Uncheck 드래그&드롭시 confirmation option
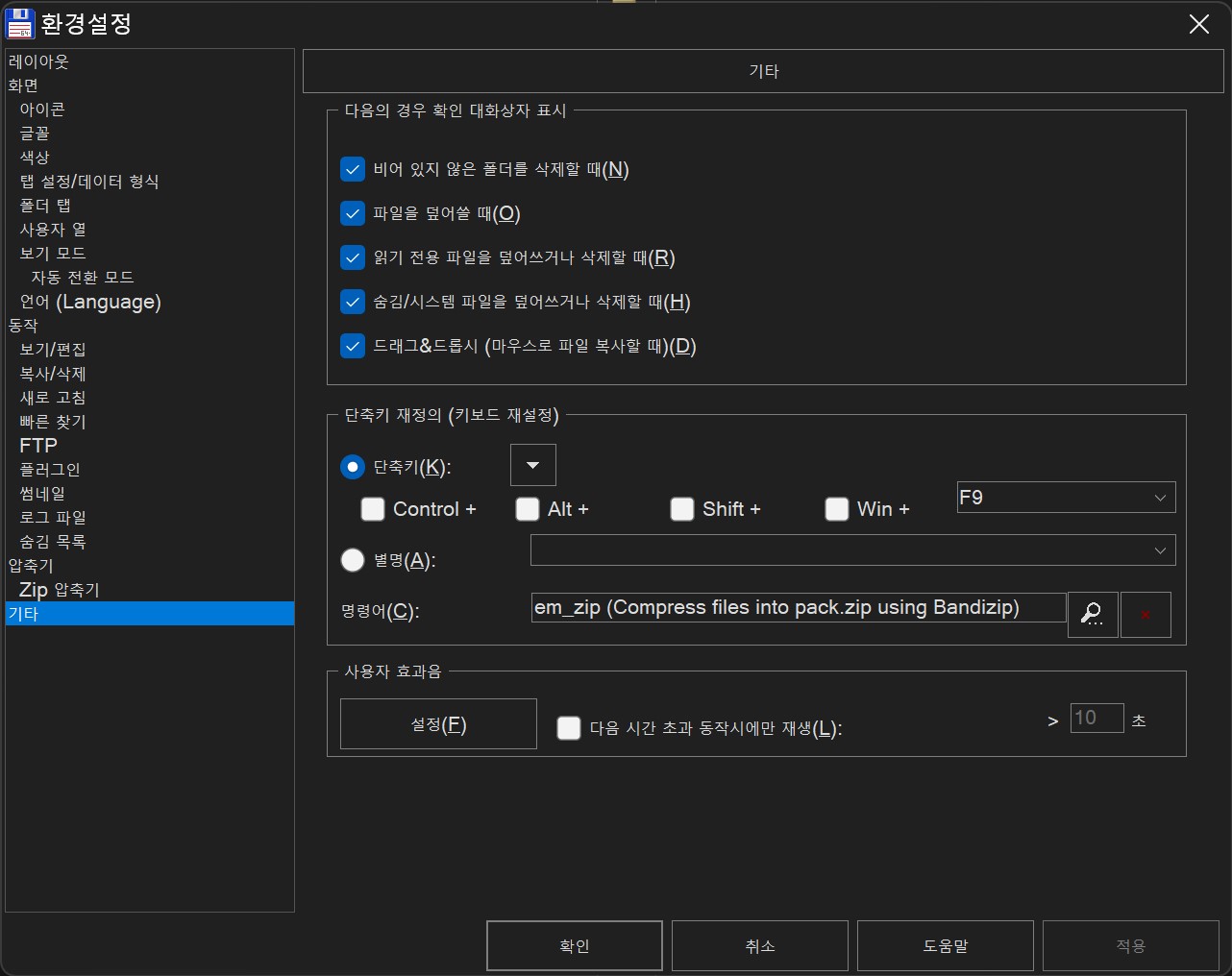 [x=353, y=346]
